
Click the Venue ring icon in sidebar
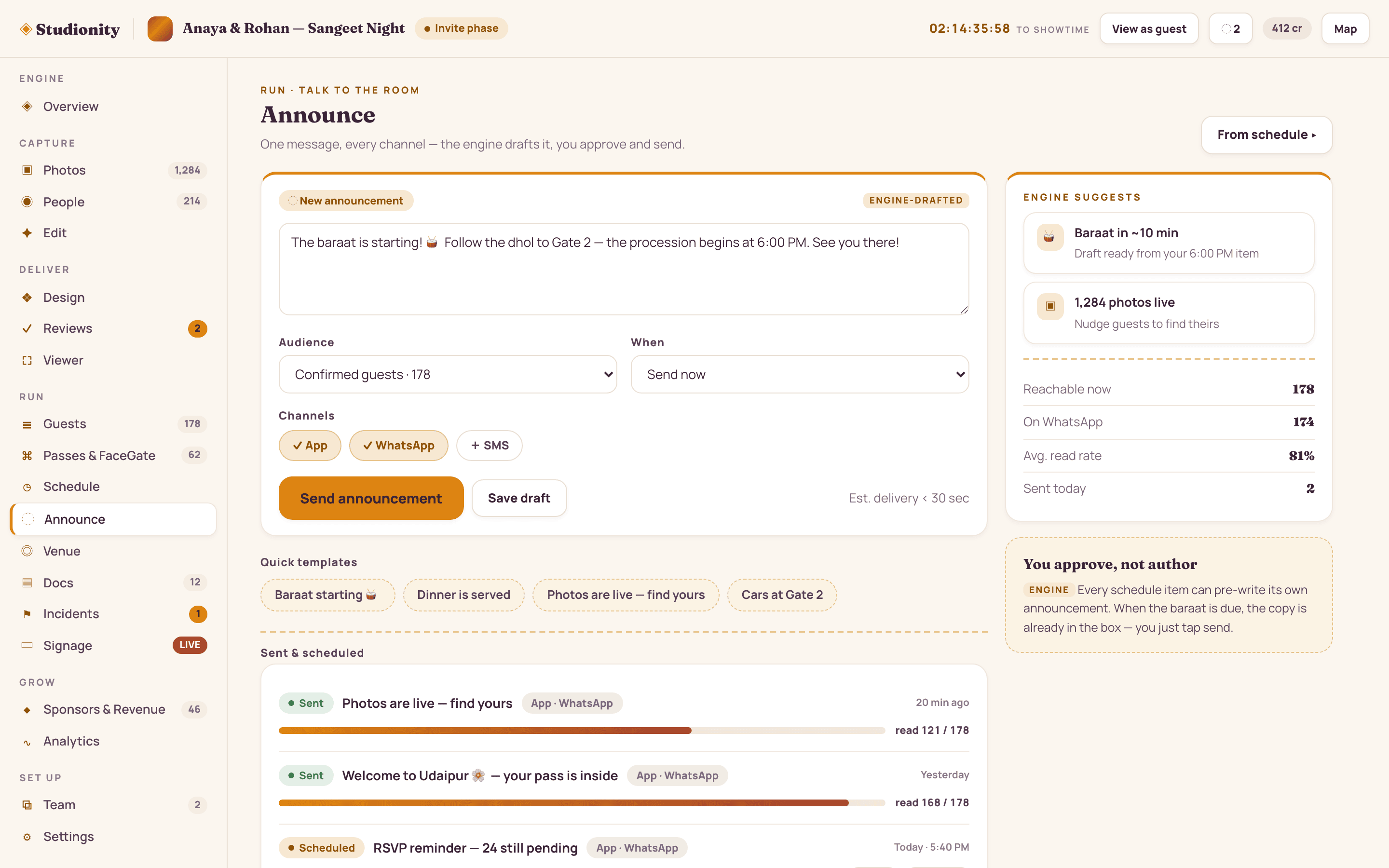[27, 551]
